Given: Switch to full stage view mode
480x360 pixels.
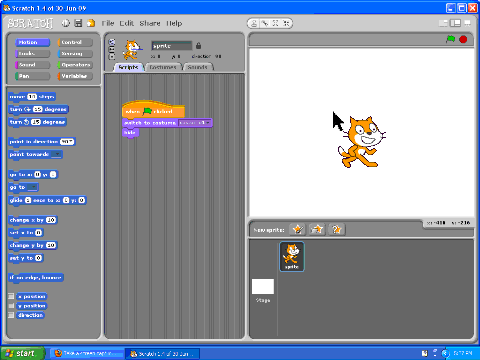Looking at the screenshot, I should (x=455, y=23).
